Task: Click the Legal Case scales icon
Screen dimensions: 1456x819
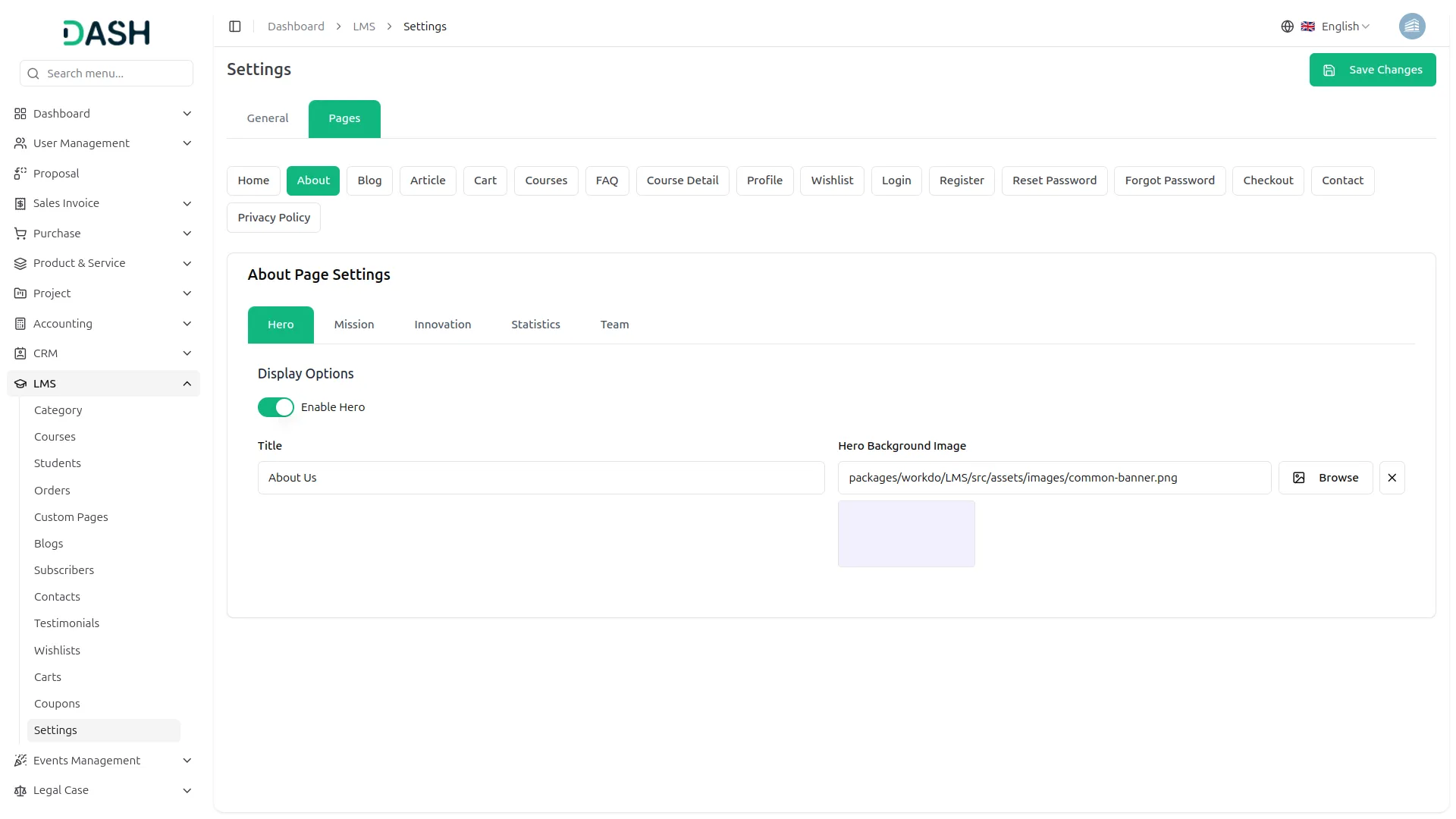Action: (x=20, y=790)
